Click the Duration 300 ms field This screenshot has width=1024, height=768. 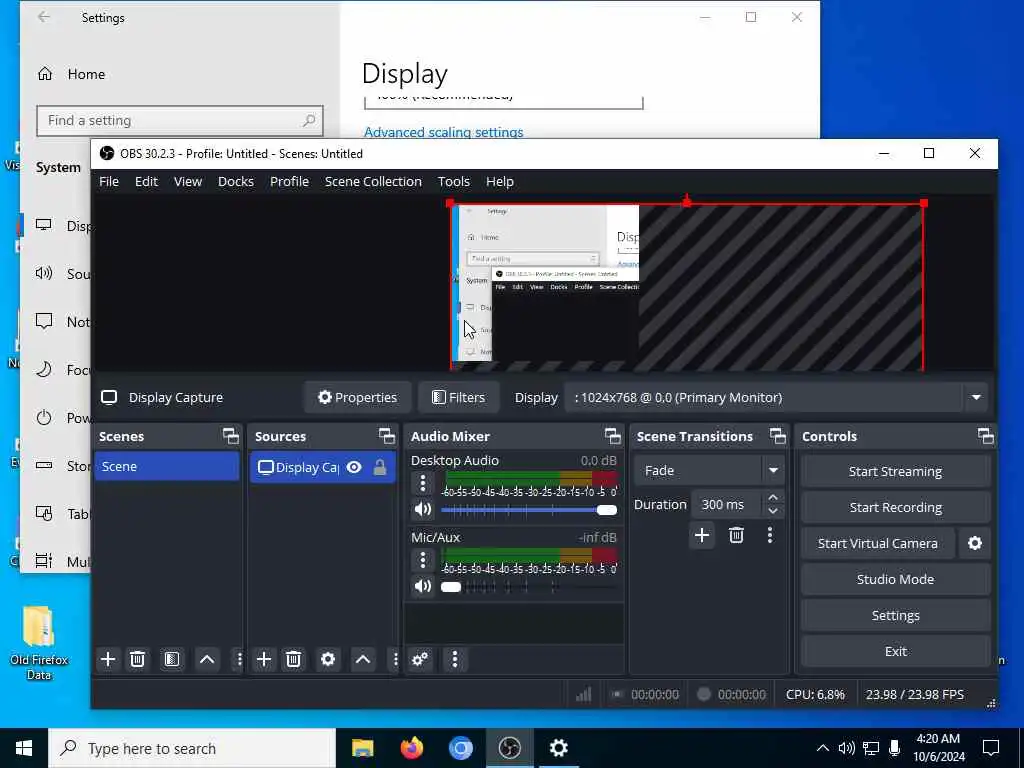(727, 505)
